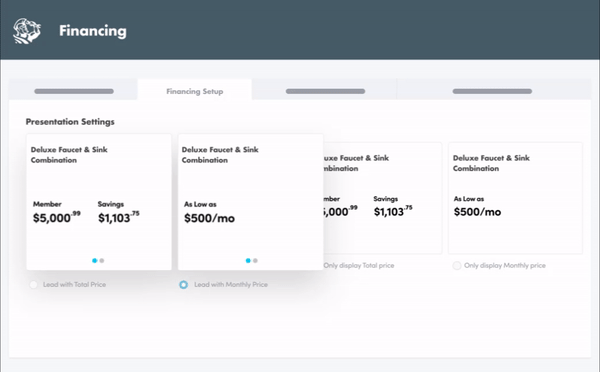Screen dimensions: 600x372
Task: Click $500/mo on Only display Monthly card
Action: tap(477, 212)
